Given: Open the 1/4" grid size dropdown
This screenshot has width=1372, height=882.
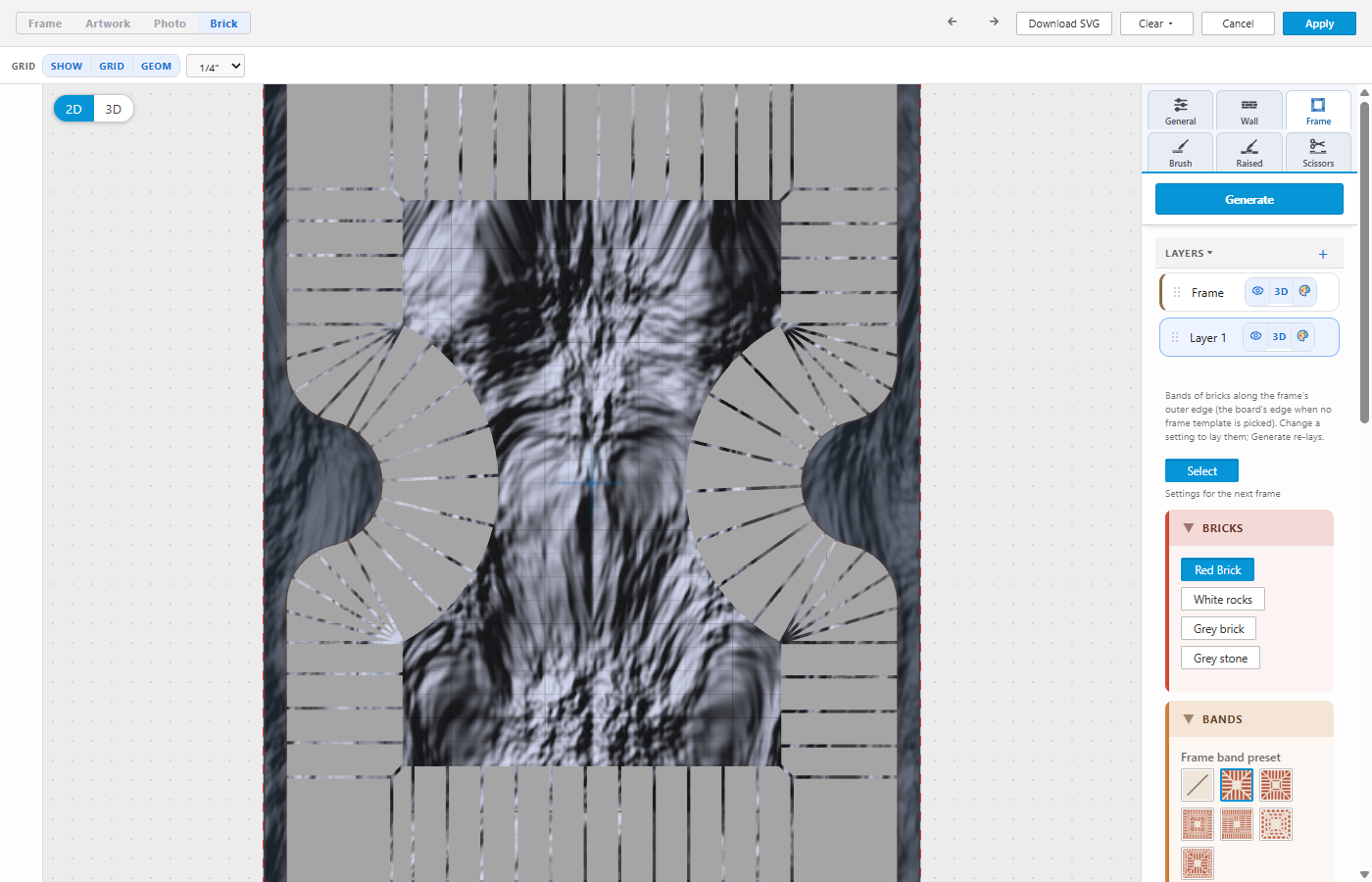Looking at the screenshot, I should click(x=216, y=67).
